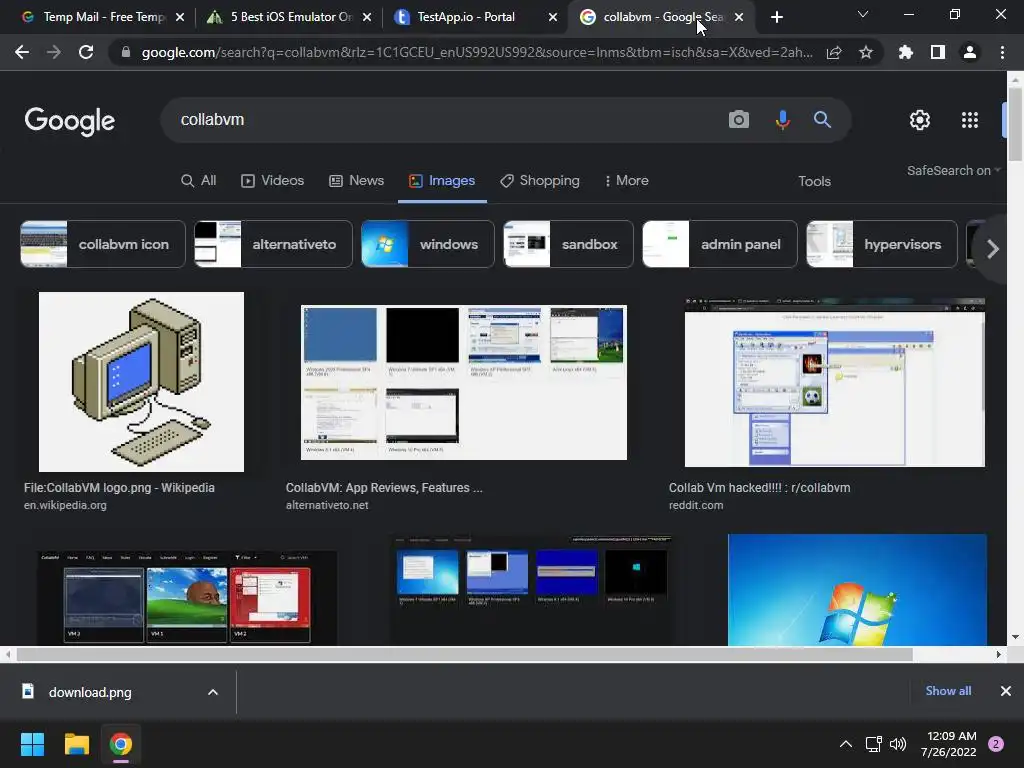Open File:CollabVM logo.png Wikipedia result

click(119, 488)
